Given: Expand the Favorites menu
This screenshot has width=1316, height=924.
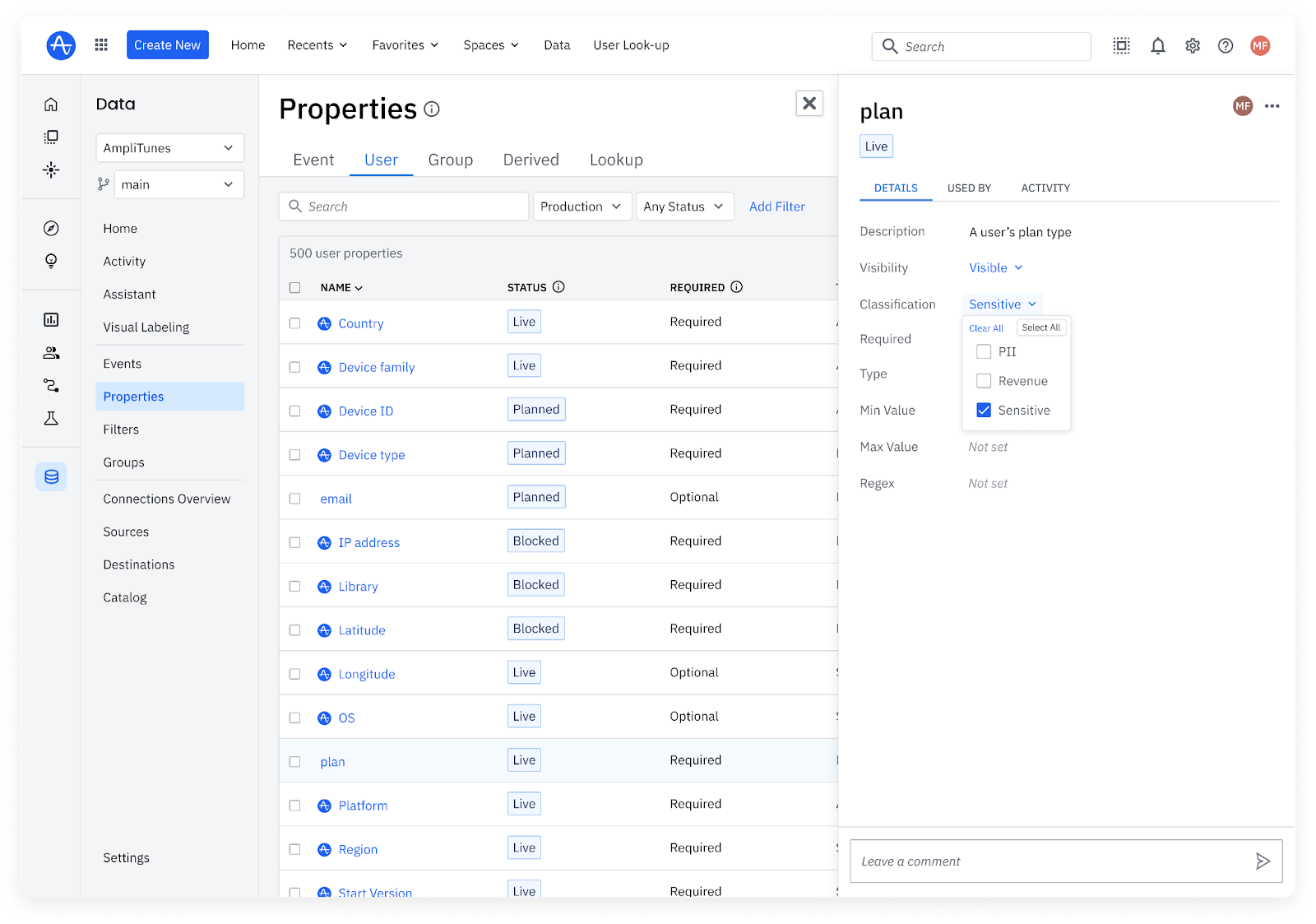Looking at the screenshot, I should 405,45.
